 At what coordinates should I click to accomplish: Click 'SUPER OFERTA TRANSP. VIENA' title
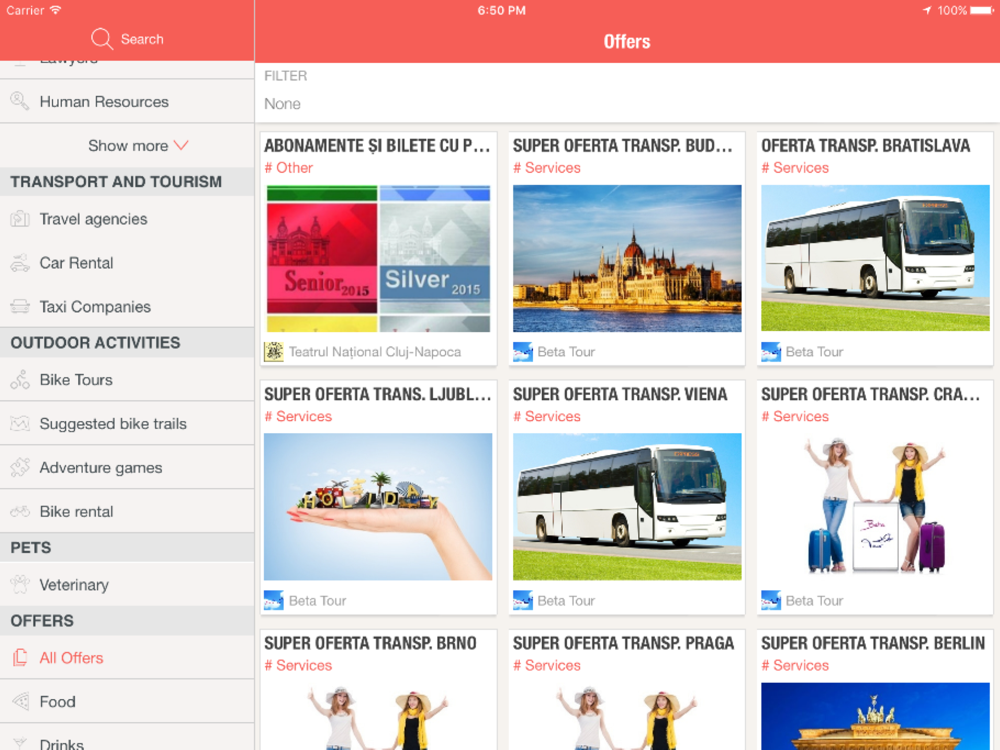[620, 394]
